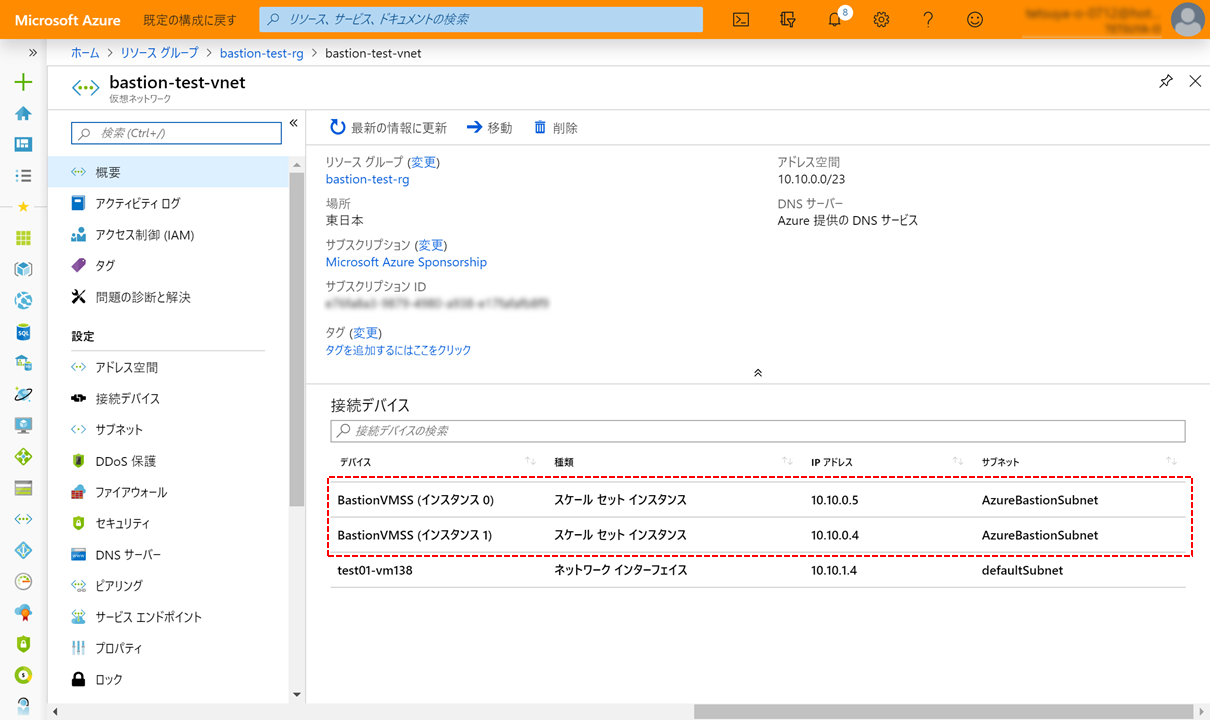1210x720 pixels.
Task: Sort by サブネット column arrows
Action: tap(1171, 461)
